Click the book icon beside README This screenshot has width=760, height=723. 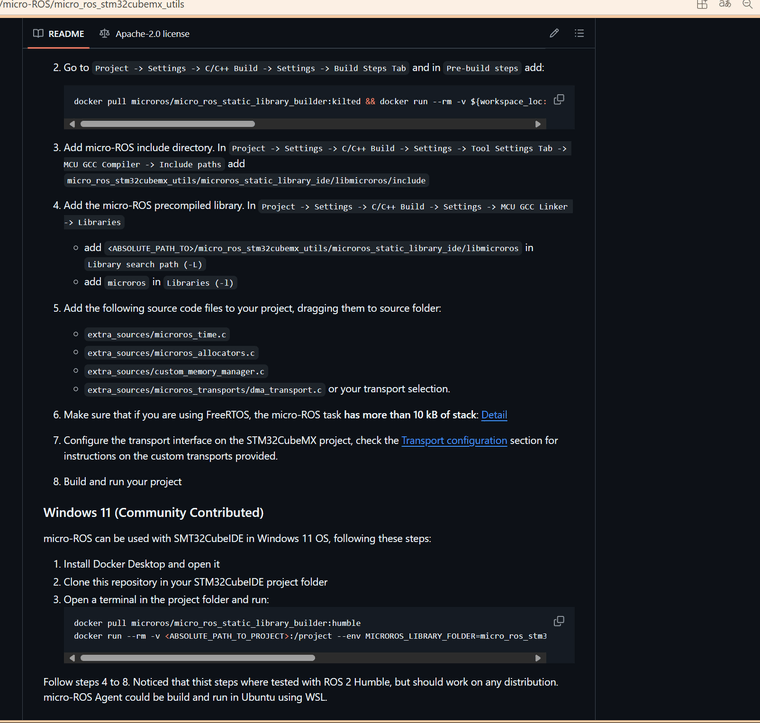(x=38, y=33)
